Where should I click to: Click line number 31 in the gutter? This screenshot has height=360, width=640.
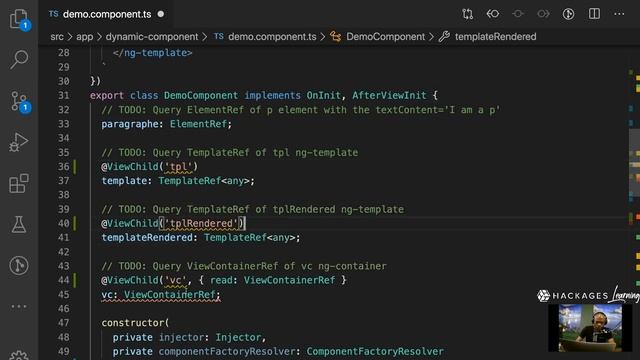[64, 96]
